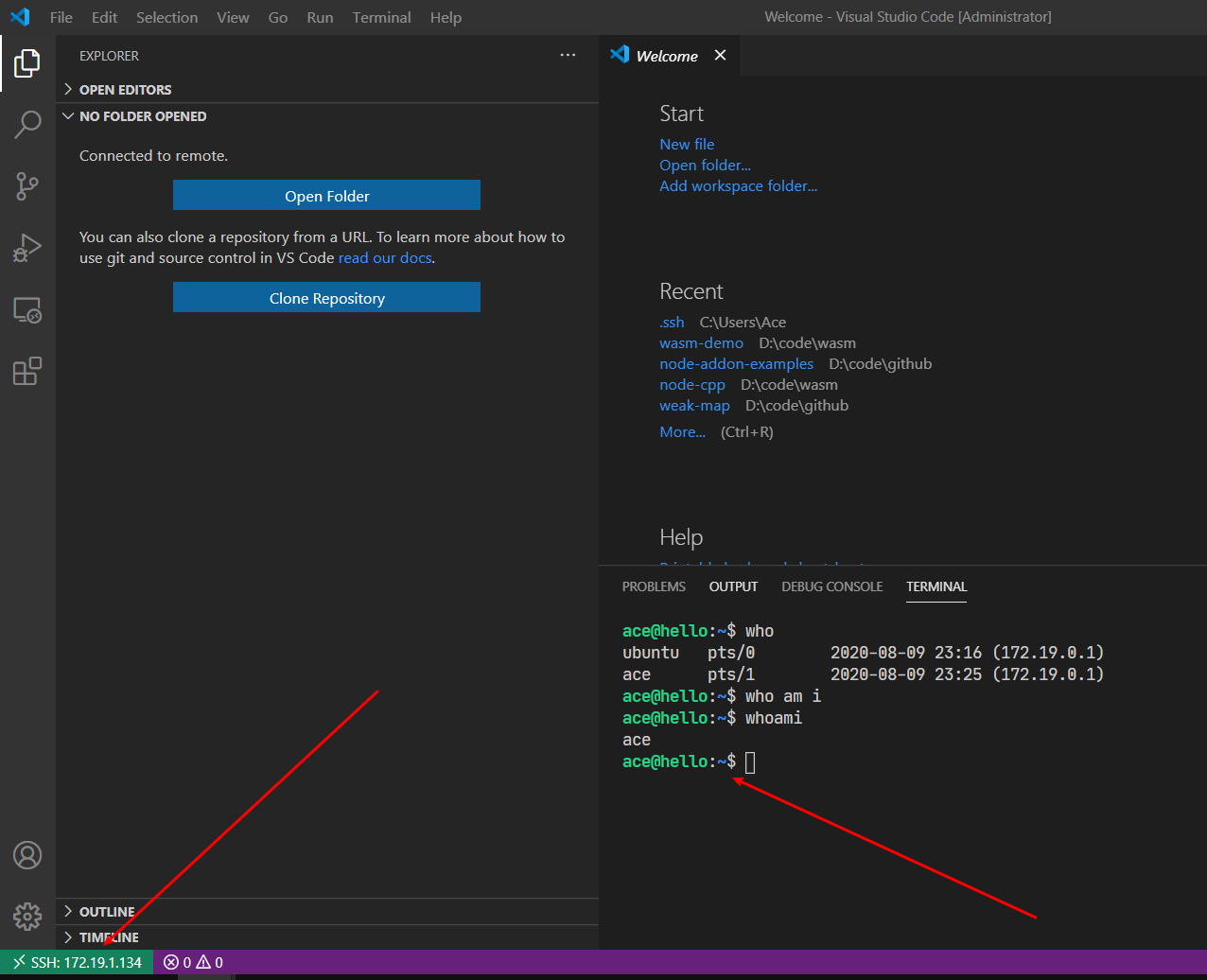
Task: Open the Go menu
Action: click(278, 17)
